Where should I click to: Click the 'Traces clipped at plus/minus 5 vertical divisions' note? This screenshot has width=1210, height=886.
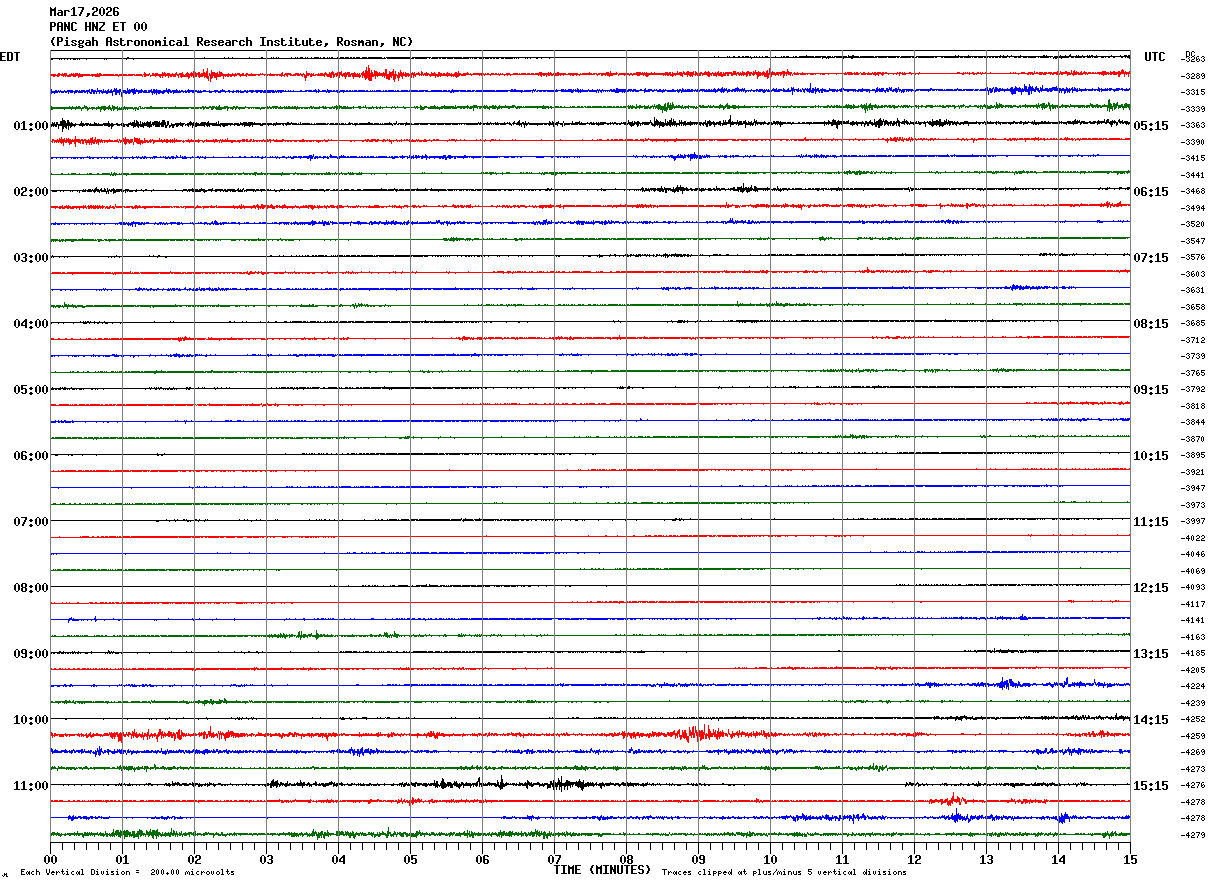[784, 873]
